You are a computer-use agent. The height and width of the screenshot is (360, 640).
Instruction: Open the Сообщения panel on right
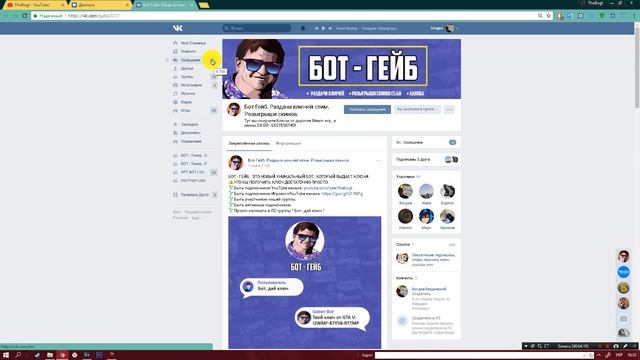[426, 142]
